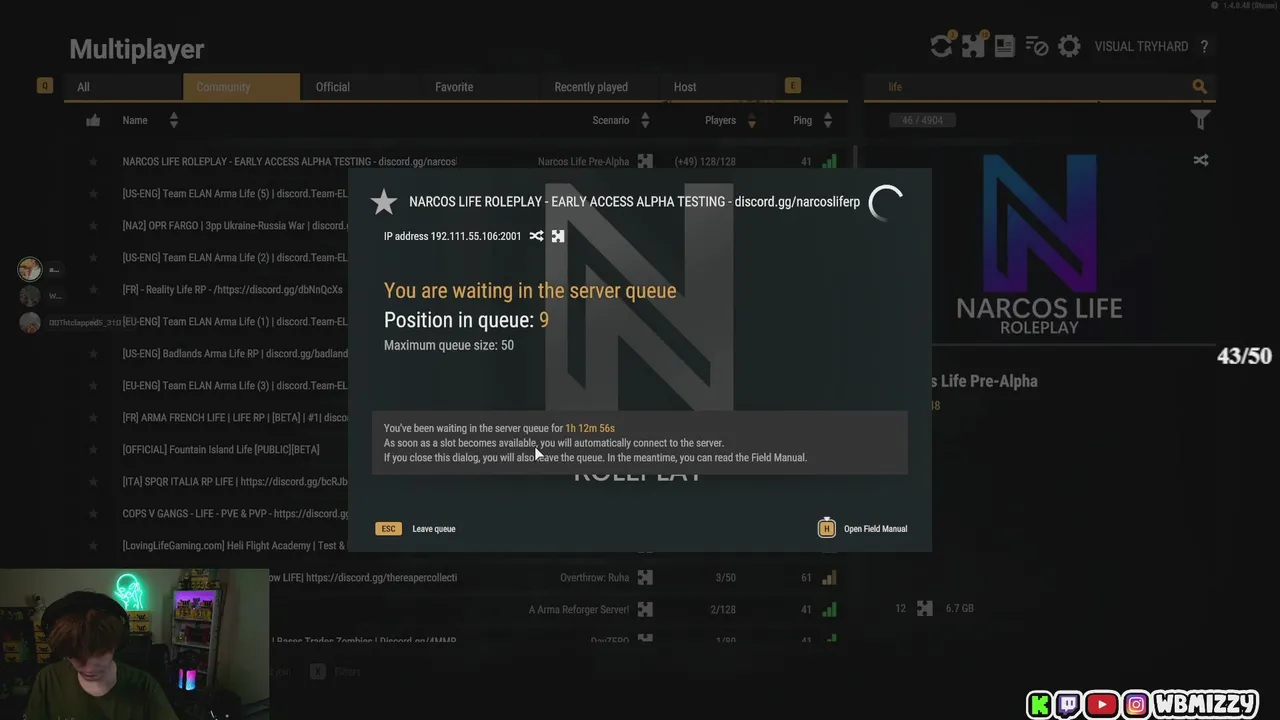Click mod puzzle icon next to IP address
The height and width of the screenshot is (720, 1280).
[x=558, y=236]
